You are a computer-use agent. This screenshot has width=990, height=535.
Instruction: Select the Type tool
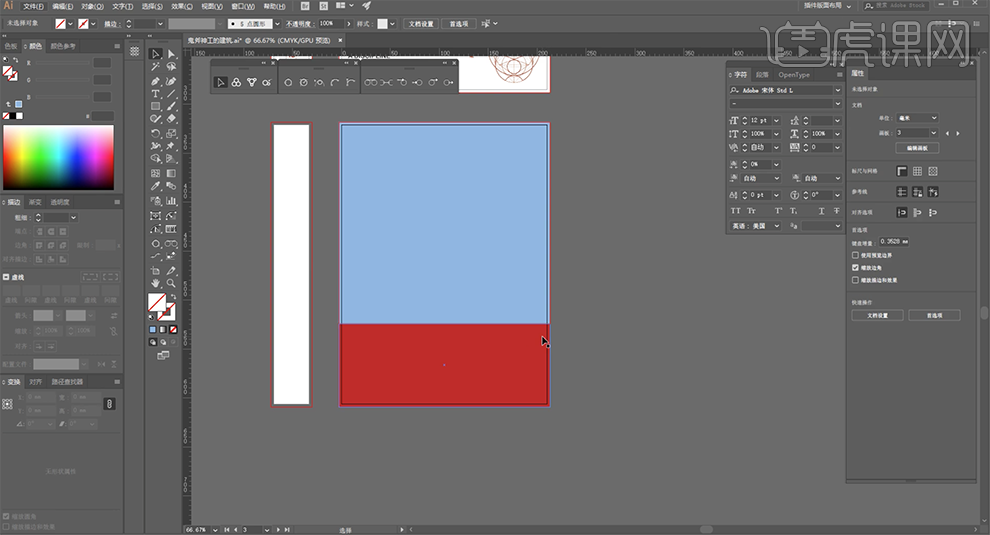click(155, 93)
